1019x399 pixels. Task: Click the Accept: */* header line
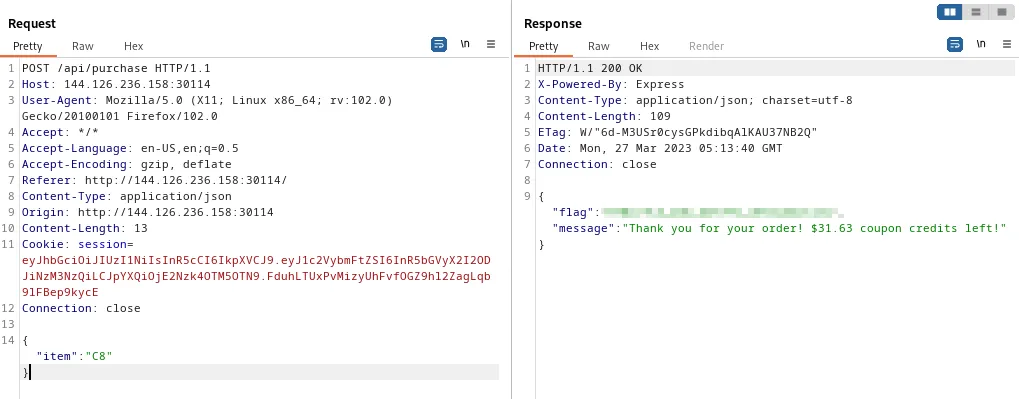(x=60, y=132)
